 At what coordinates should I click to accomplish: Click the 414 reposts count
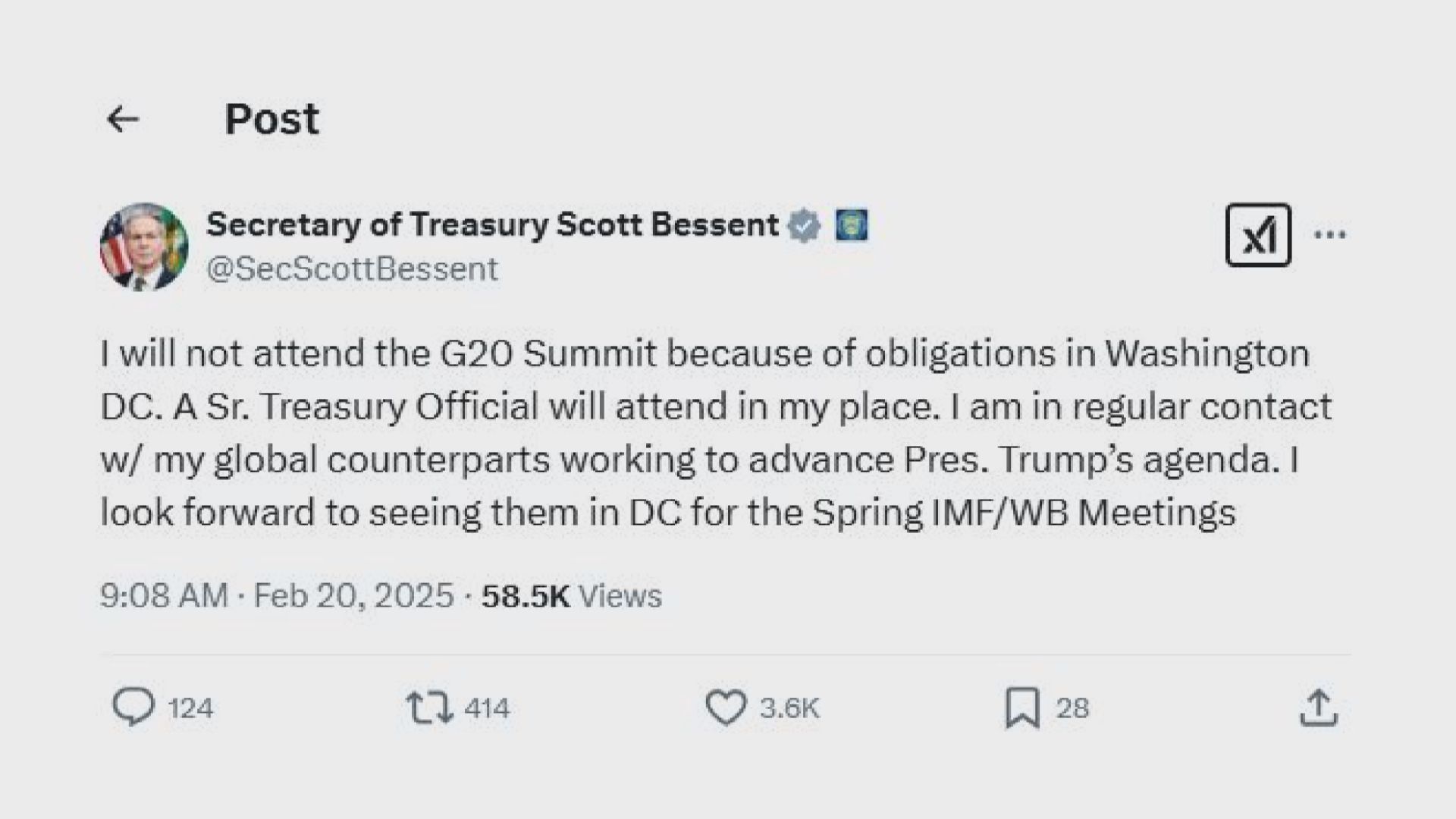point(487,708)
